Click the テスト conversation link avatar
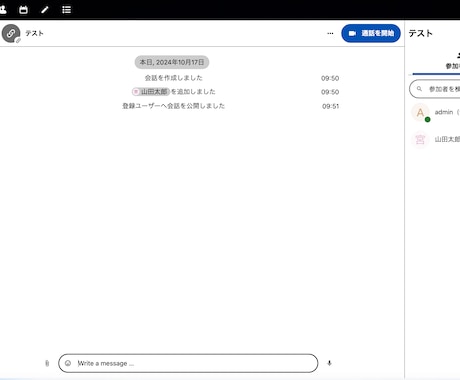The width and height of the screenshot is (460, 380). click(x=11, y=33)
